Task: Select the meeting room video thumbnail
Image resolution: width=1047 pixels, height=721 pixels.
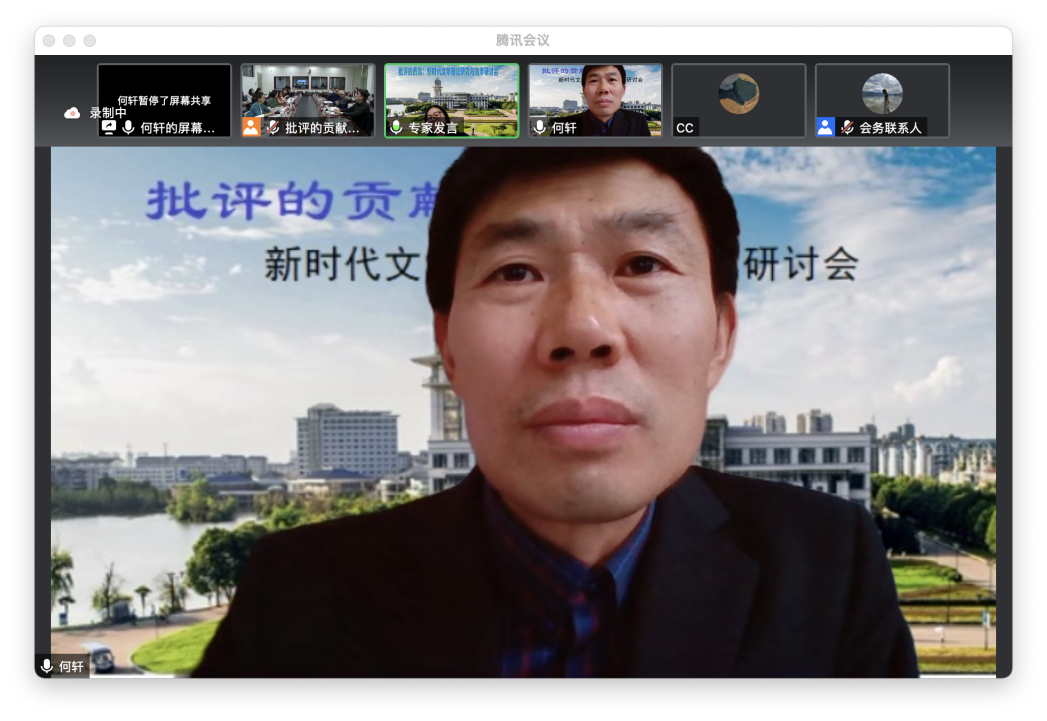Action: 308,95
